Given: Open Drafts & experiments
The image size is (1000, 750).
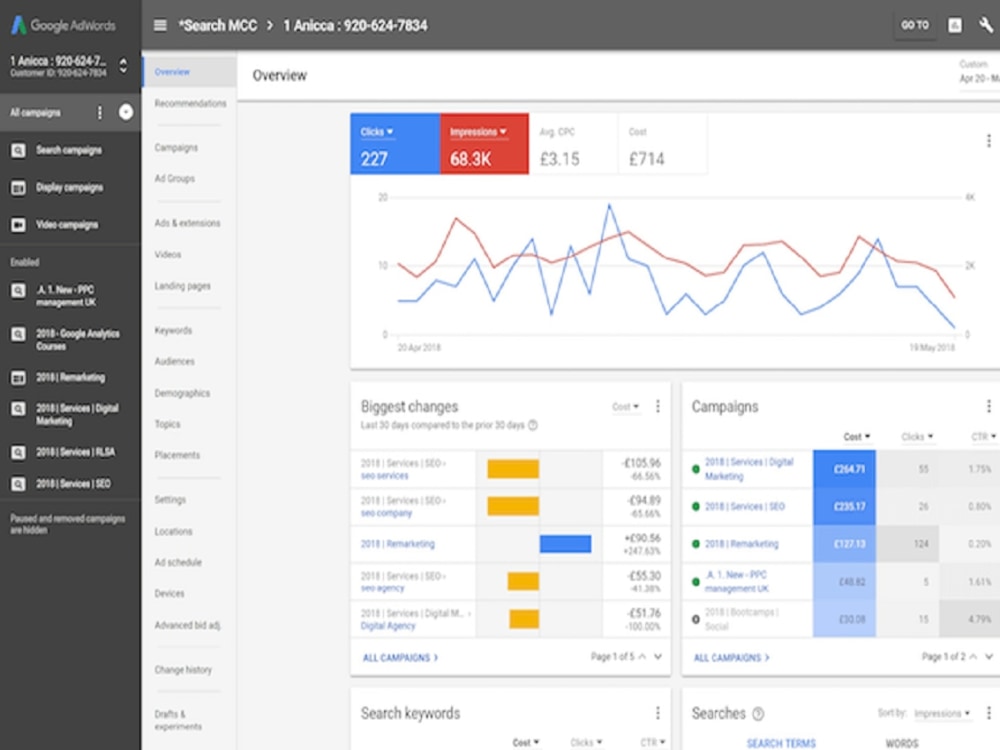Looking at the screenshot, I should pyautogui.click(x=177, y=720).
